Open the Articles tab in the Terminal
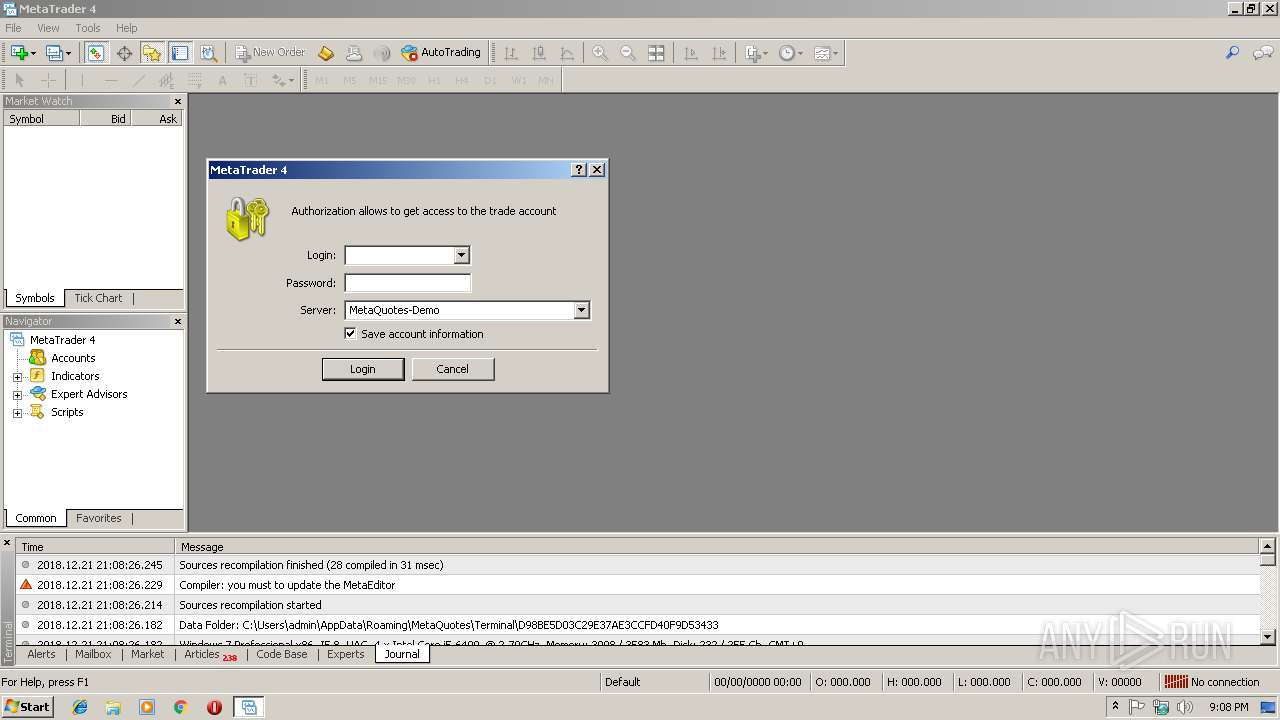Viewport: 1280px width, 720px height. tap(210, 654)
